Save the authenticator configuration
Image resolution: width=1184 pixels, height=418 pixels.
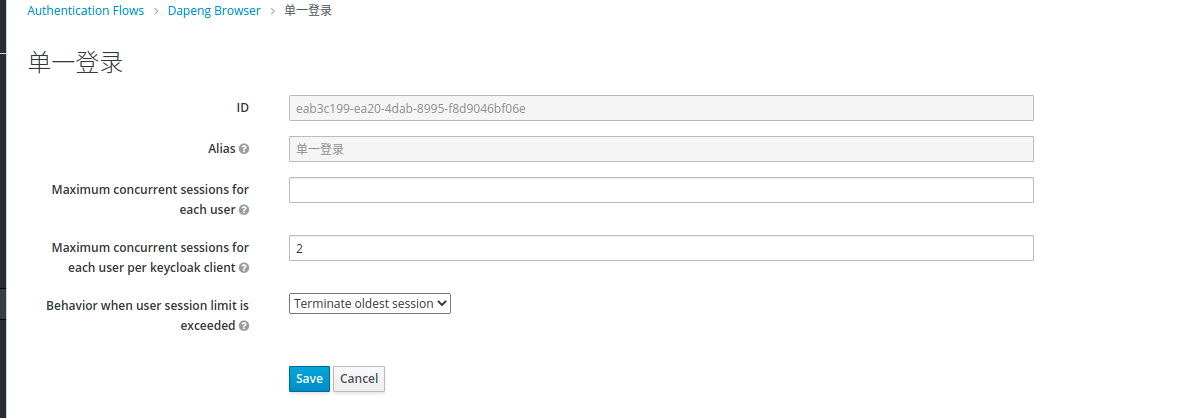[x=310, y=379]
